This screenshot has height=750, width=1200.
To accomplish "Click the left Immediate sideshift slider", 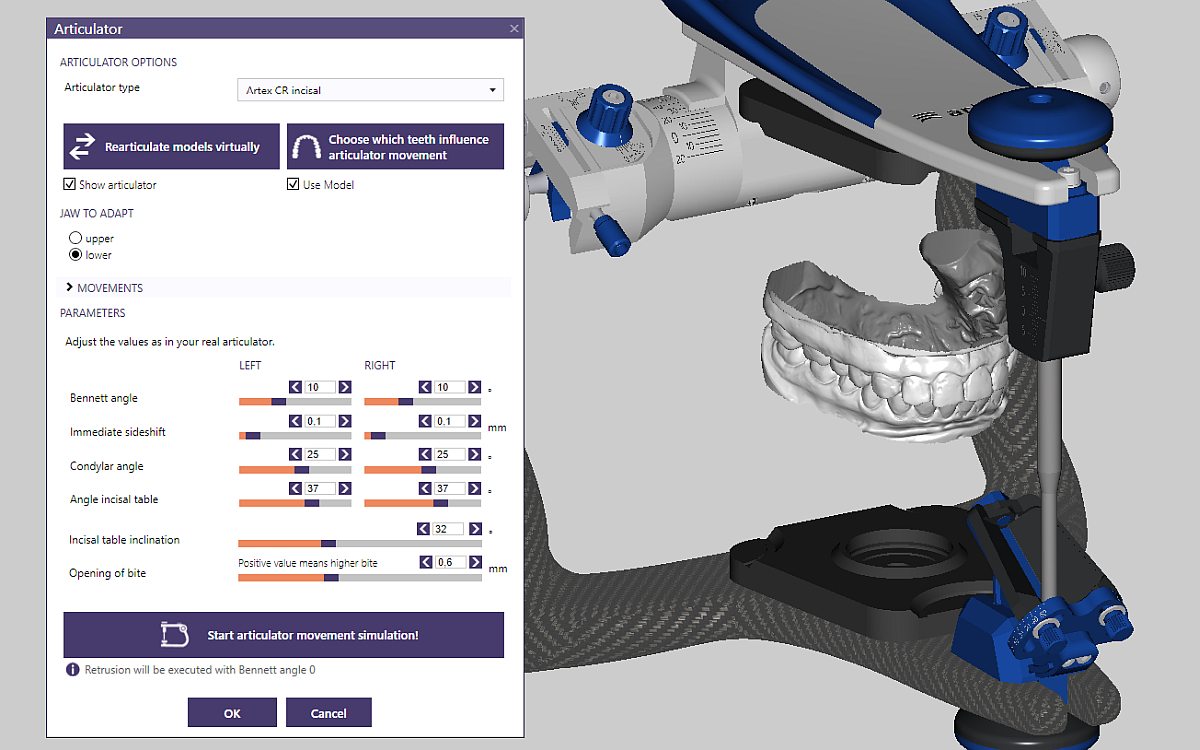I will 295,436.
